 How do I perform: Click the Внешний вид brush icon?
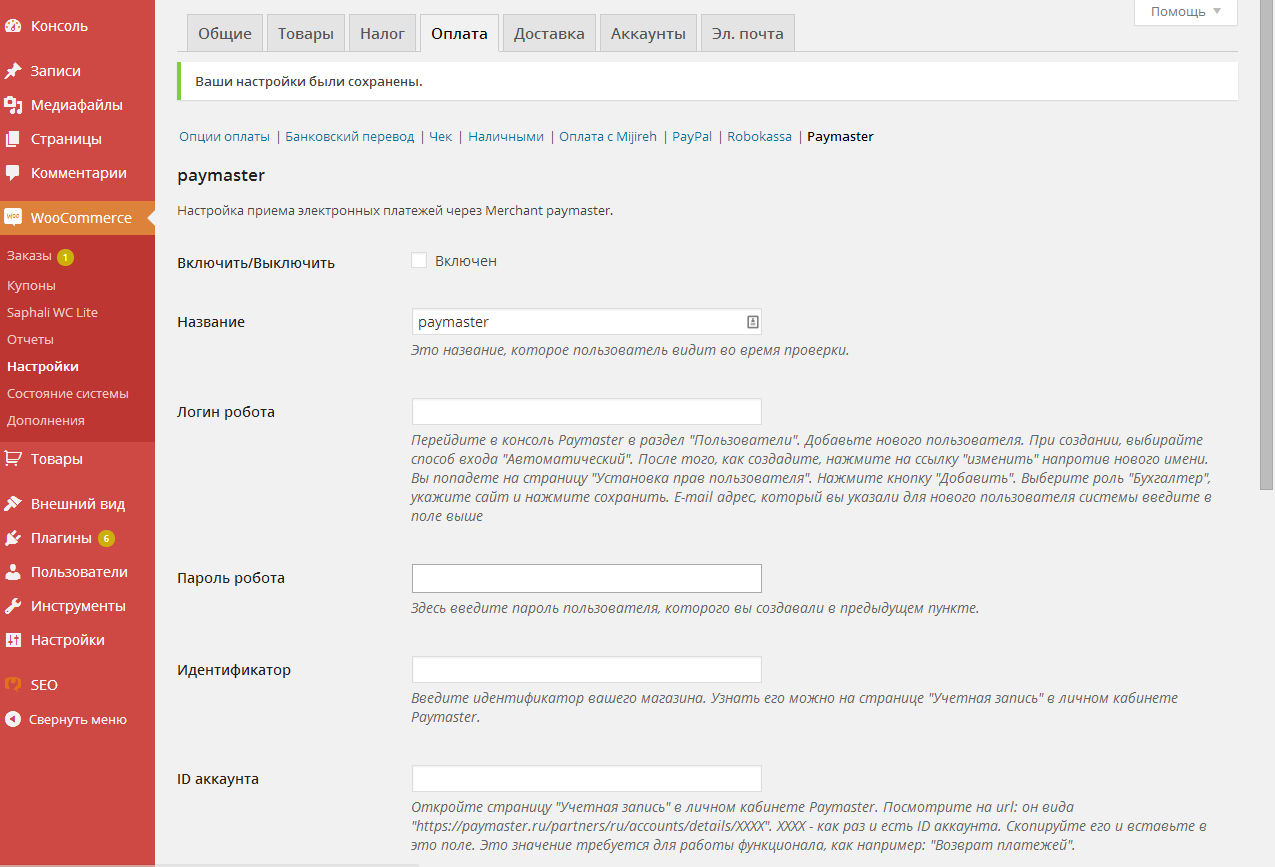click(x=13, y=504)
